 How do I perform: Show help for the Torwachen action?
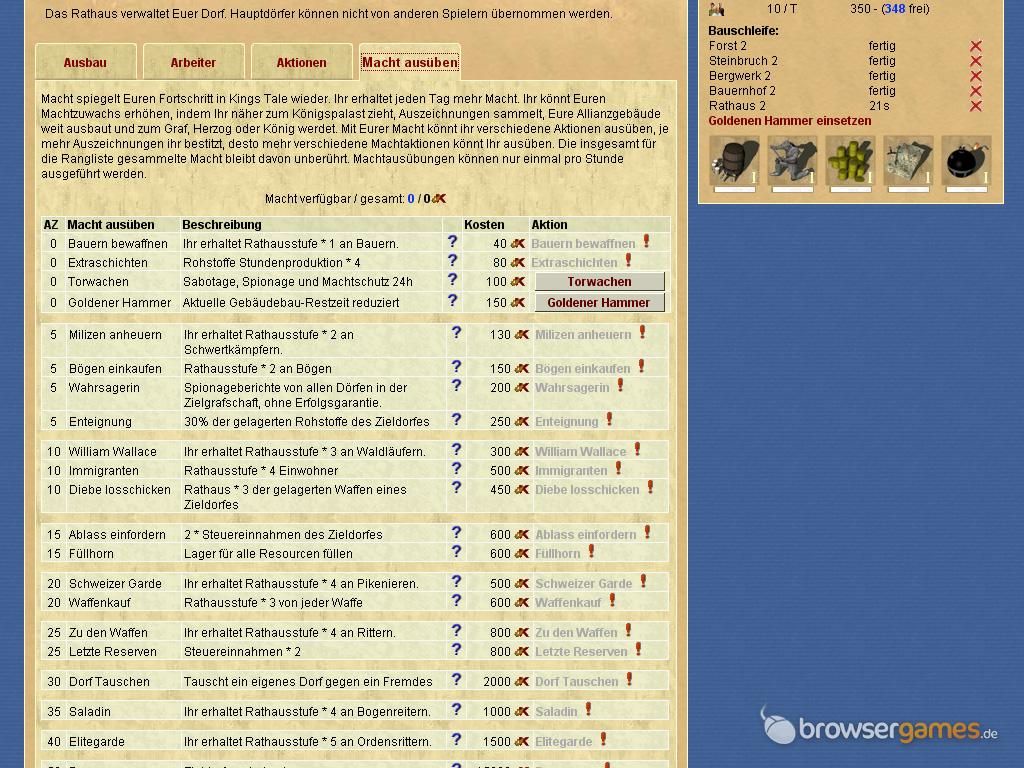pyautogui.click(x=452, y=280)
